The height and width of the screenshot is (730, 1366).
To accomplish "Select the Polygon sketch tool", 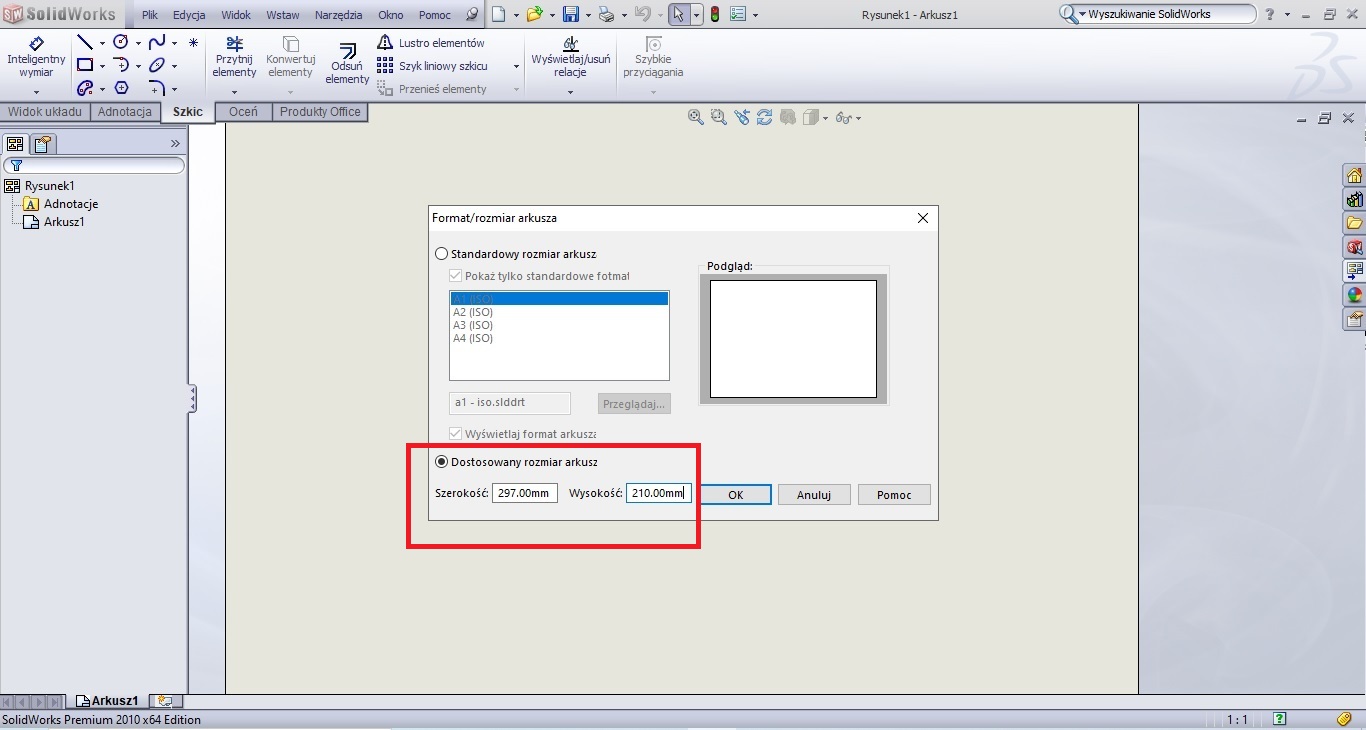I will (x=121, y=88).
